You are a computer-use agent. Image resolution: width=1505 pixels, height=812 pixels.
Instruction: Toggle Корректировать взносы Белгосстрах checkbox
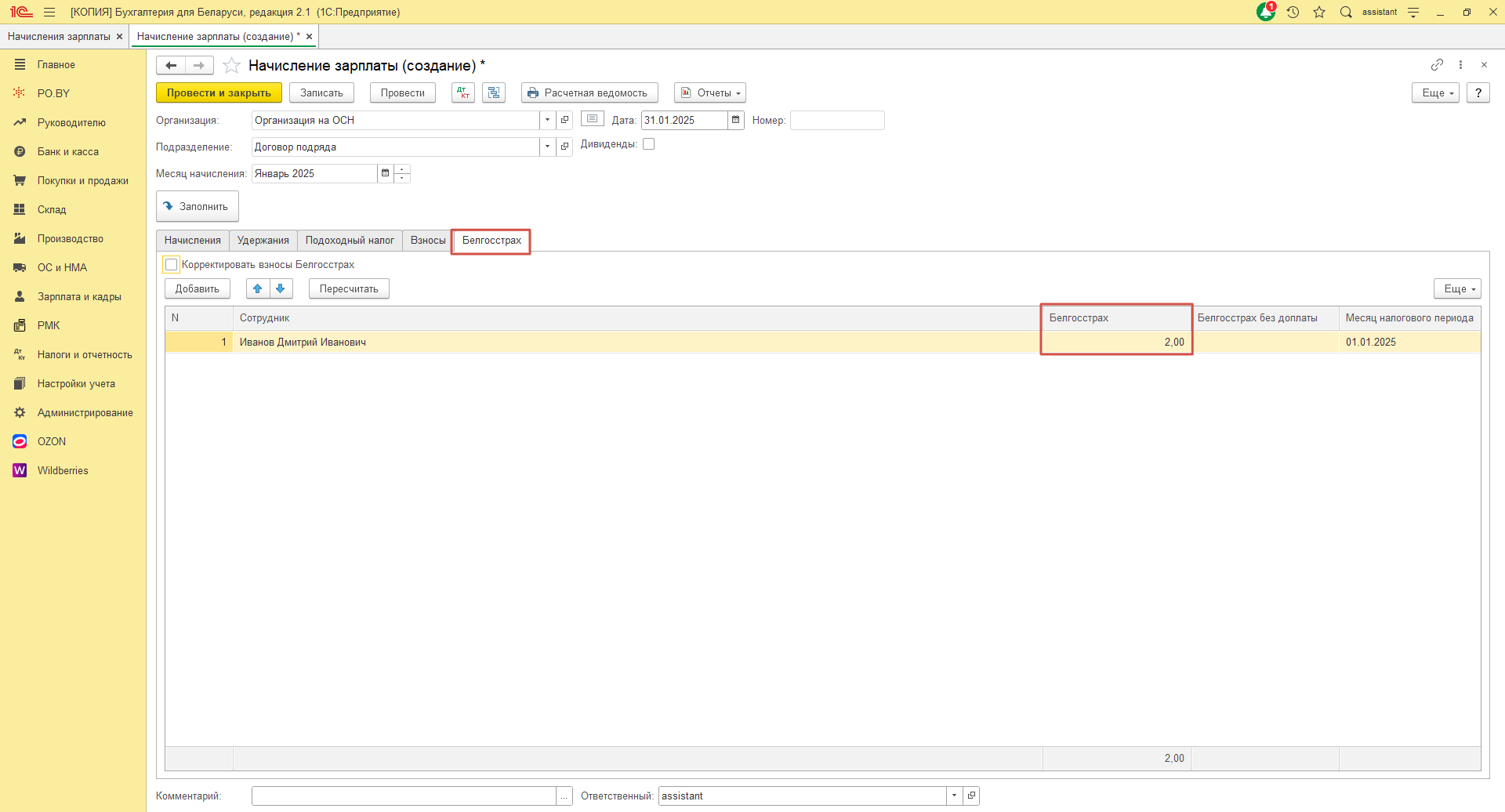click(172, 265)
